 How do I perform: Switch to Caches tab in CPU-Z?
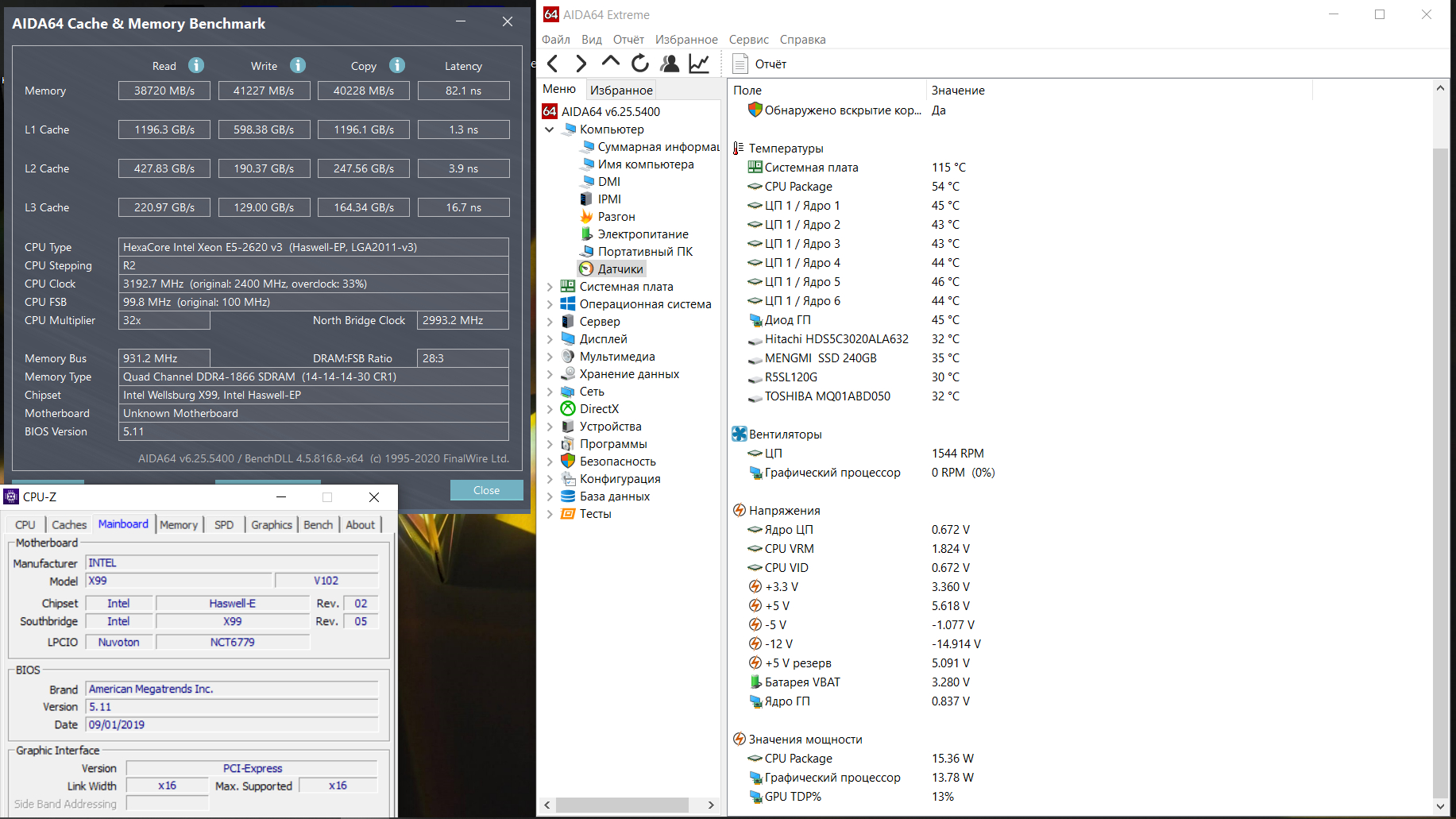[69, 524]
